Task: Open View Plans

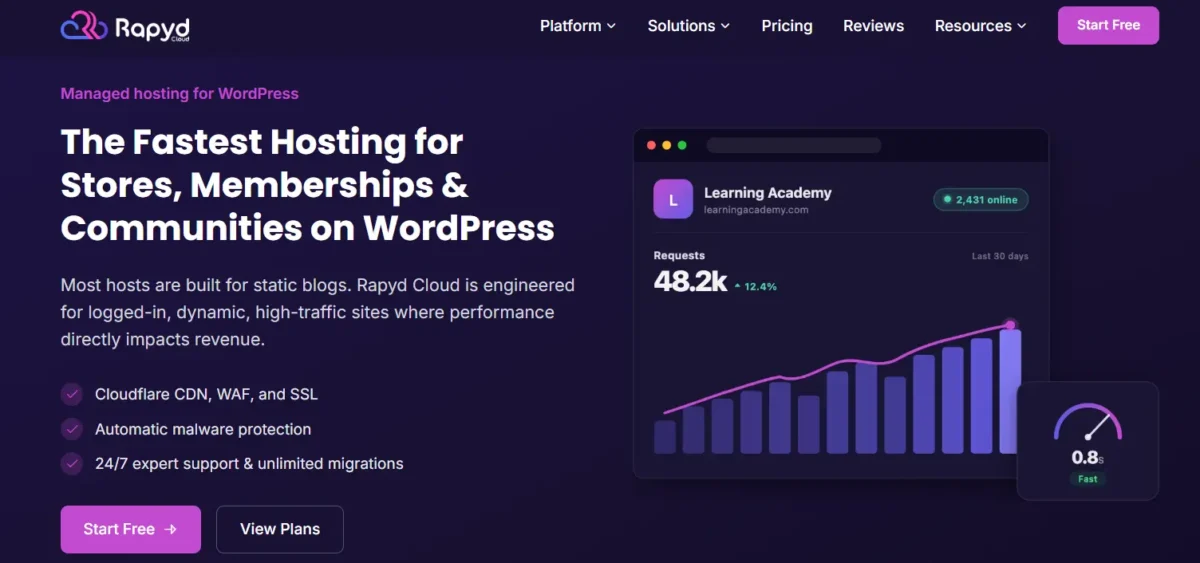Action: coord(280,529)
